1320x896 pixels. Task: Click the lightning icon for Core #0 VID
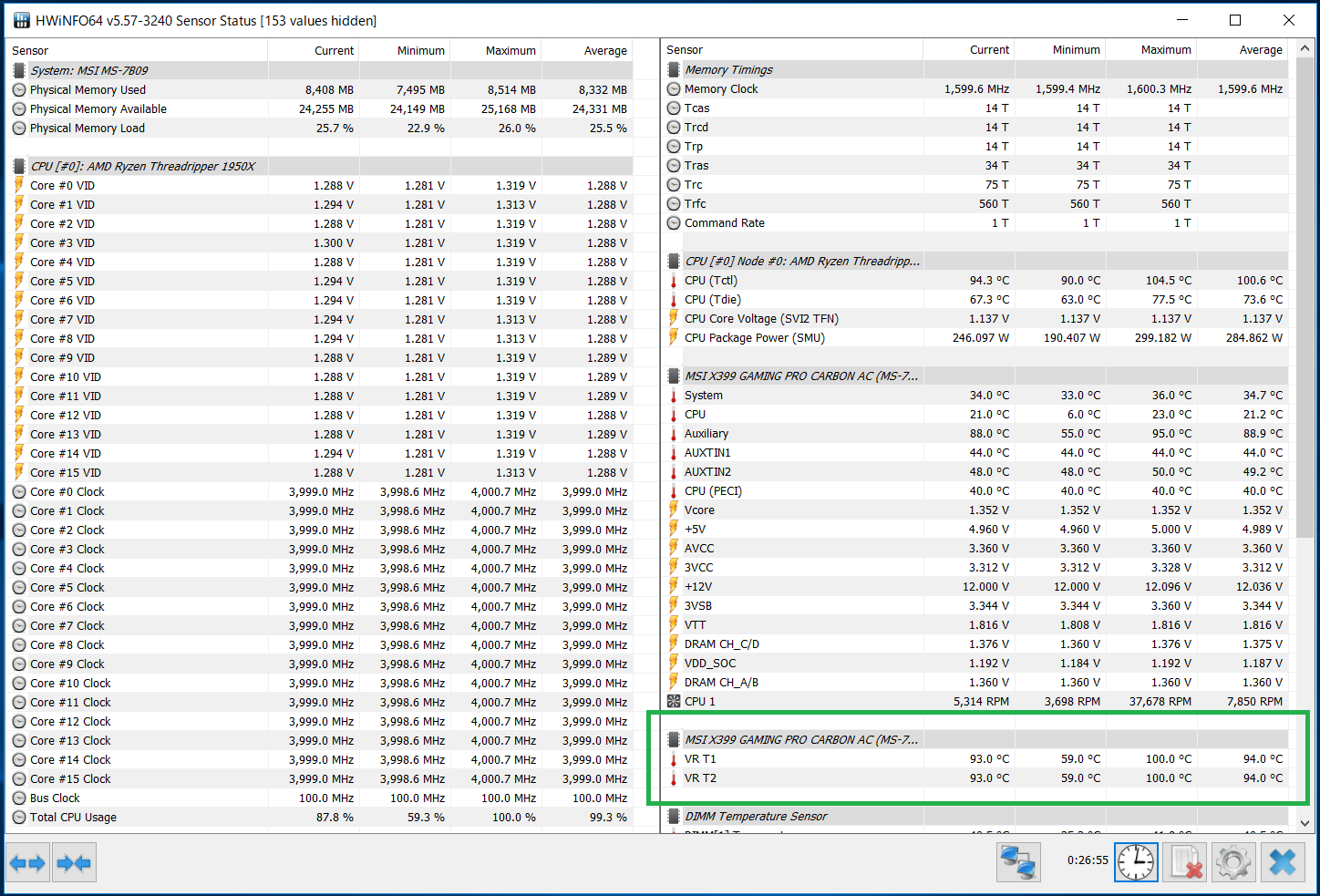[19, 185]
